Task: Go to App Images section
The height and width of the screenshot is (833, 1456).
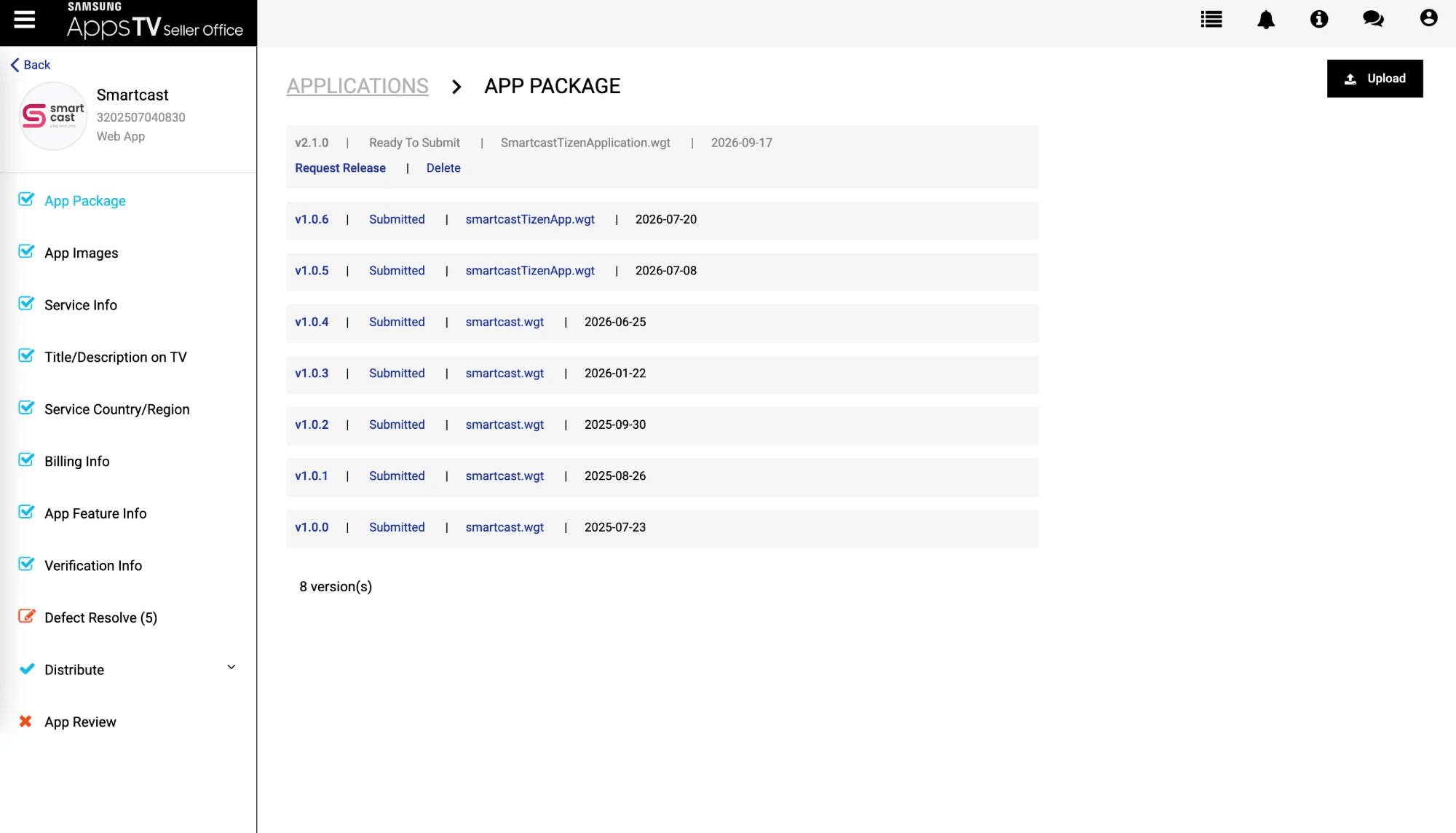Action: (82, 253)
